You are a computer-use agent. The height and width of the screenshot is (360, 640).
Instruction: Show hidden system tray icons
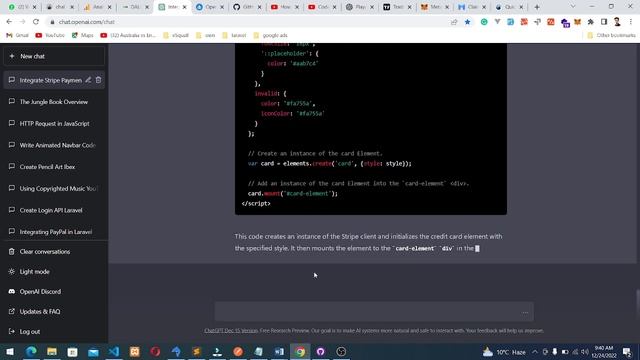coord(535,351)
